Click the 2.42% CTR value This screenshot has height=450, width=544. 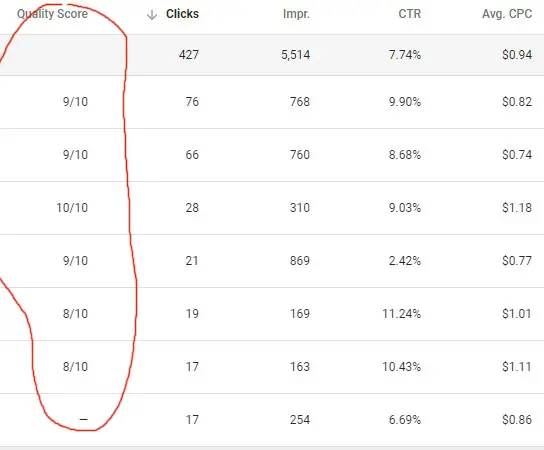point(405,261)
